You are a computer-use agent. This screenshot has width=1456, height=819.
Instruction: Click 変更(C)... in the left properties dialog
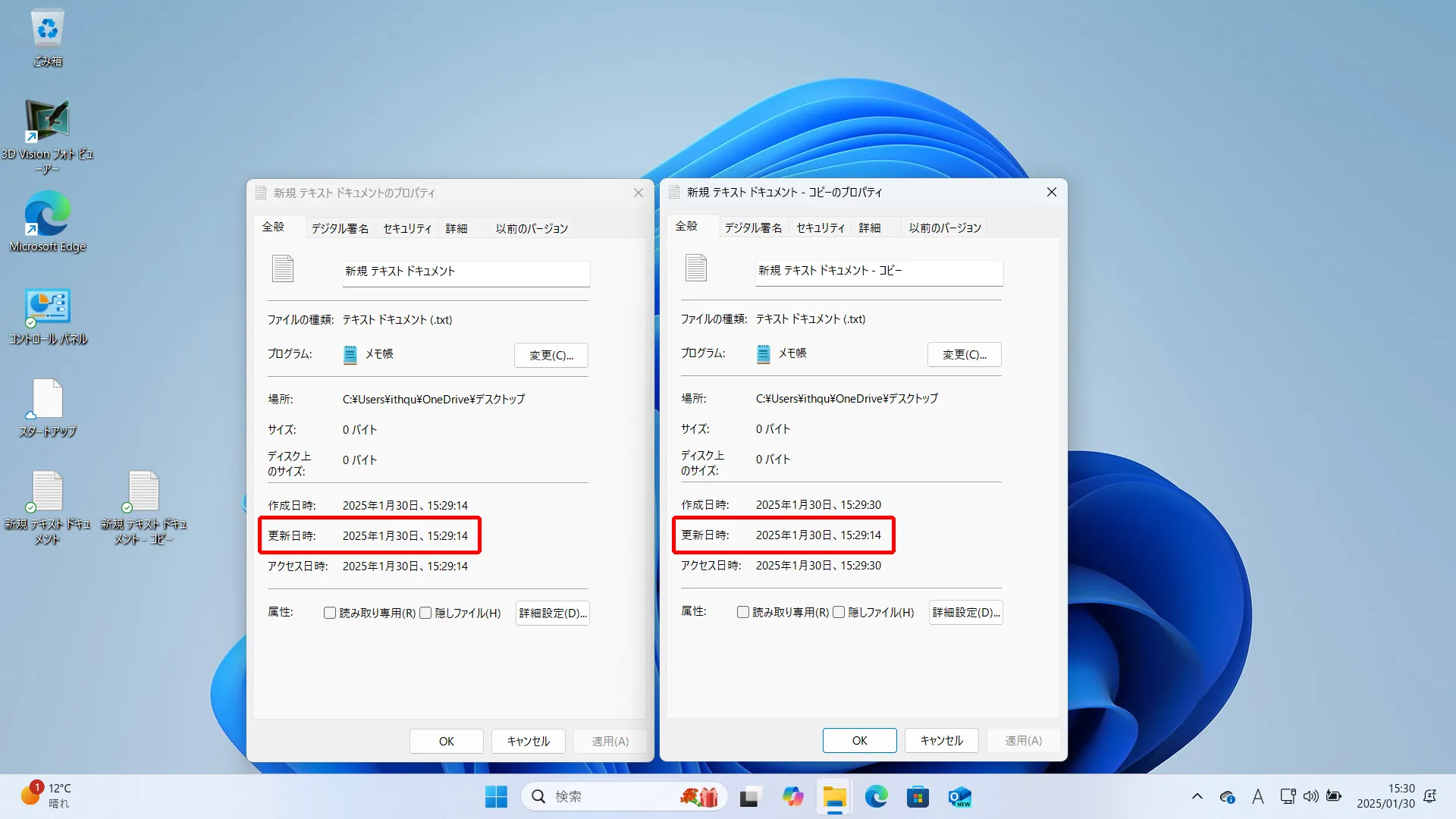pyautogui.click(x=551, y=355)
